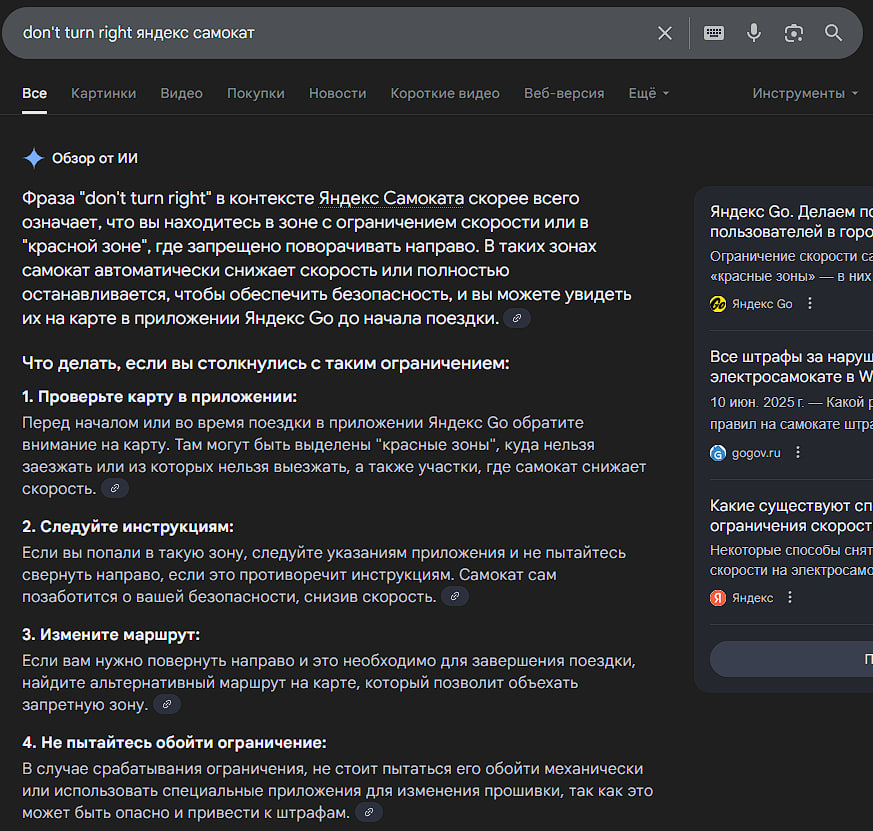Submit search with the magnifier icon
This screenshot has width=873, height=831.
[x=833, y=33]
